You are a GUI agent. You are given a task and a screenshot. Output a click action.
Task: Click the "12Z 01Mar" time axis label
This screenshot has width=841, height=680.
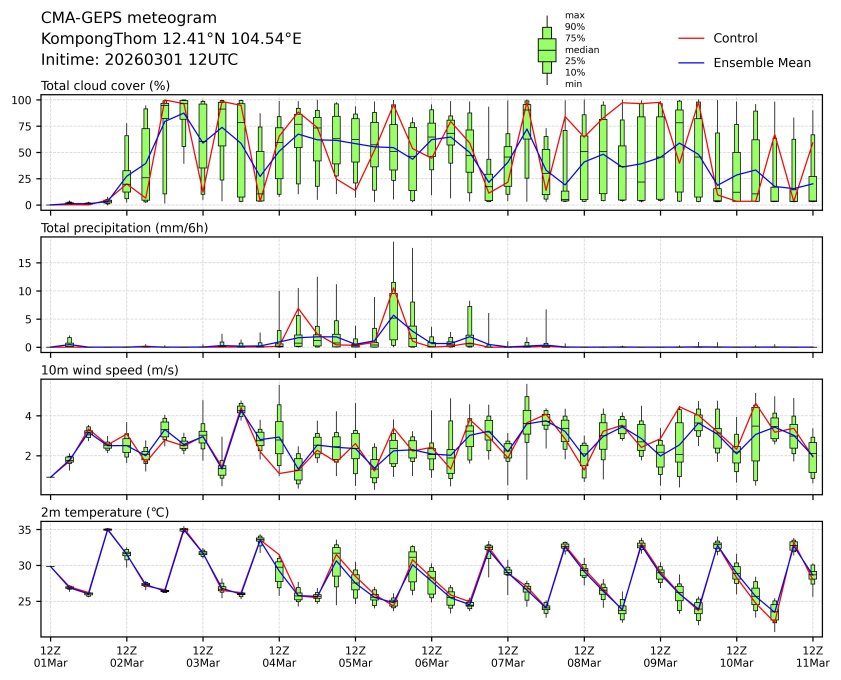[50, 655]
